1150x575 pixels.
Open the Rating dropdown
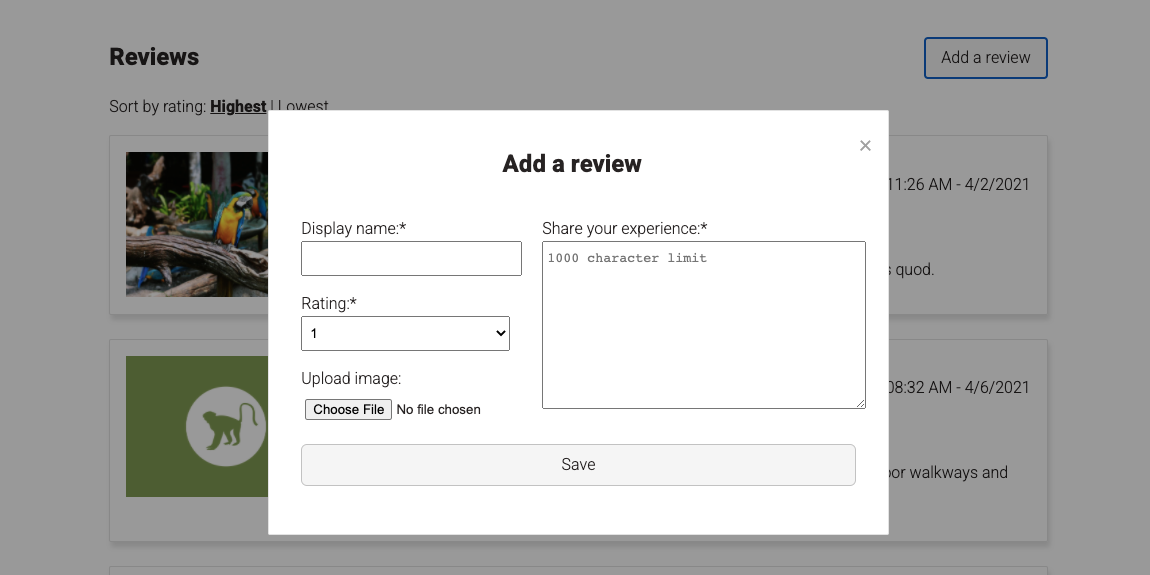(405, 333)
